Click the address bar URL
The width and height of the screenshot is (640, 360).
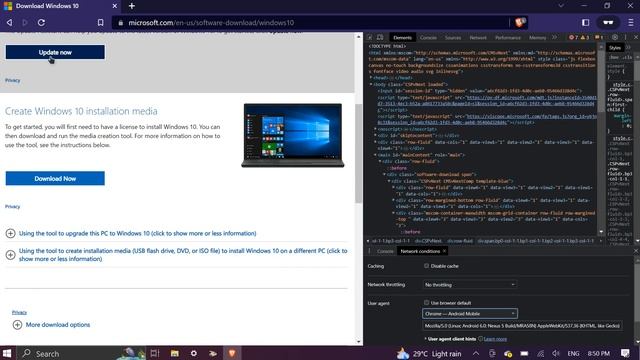coord(211,22)
